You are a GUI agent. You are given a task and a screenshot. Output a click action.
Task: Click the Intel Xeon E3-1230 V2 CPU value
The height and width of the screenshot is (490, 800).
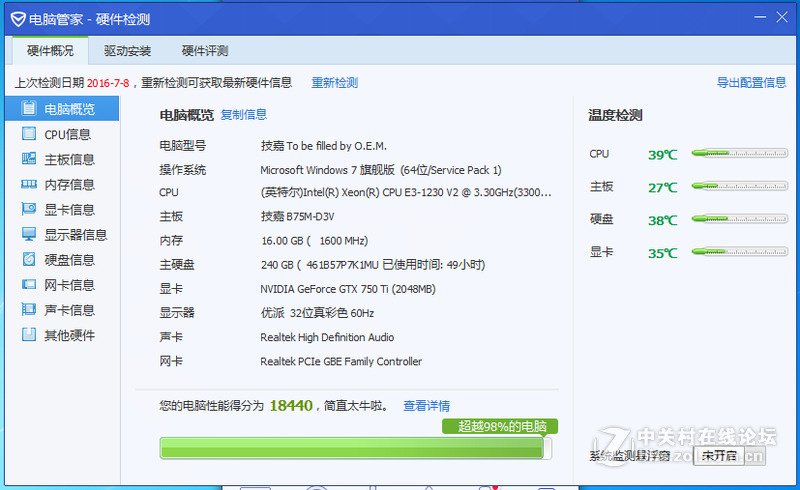(x=406, y=192)
